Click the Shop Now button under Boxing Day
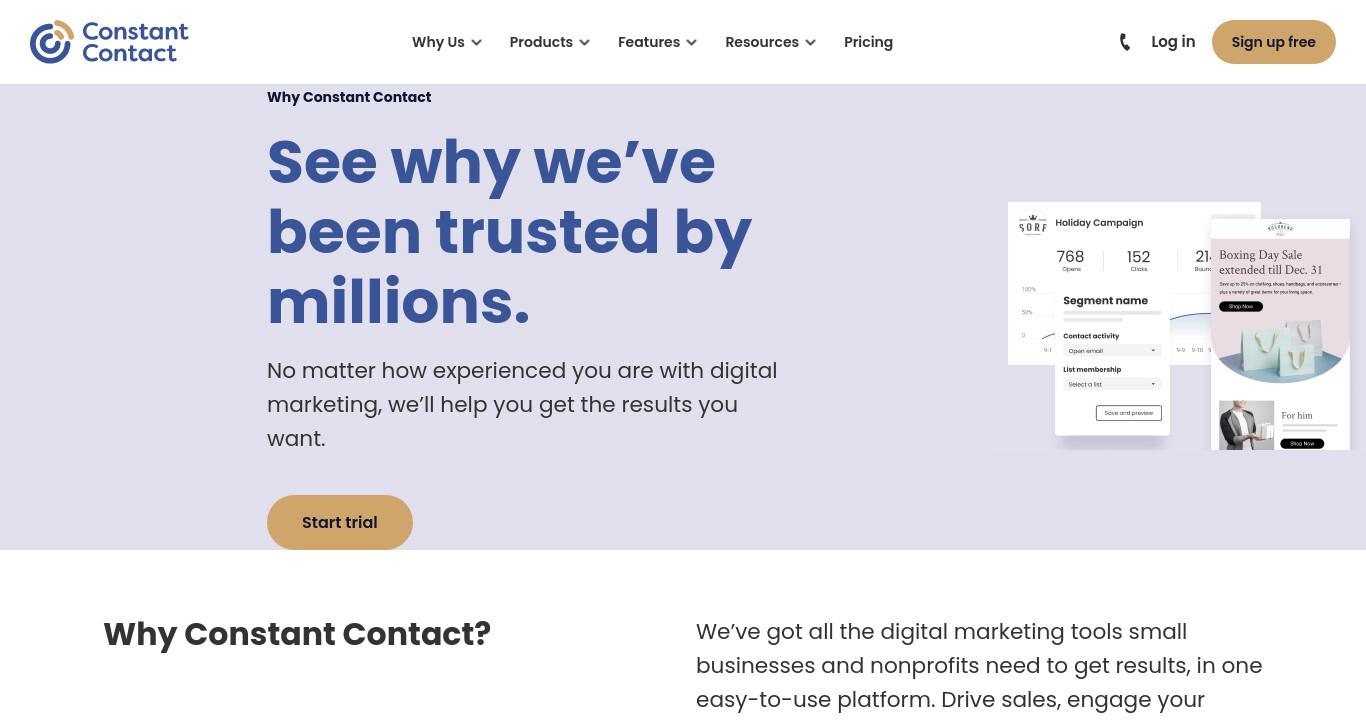The height and width of the screenshot is (724, 1366). 1241,307
